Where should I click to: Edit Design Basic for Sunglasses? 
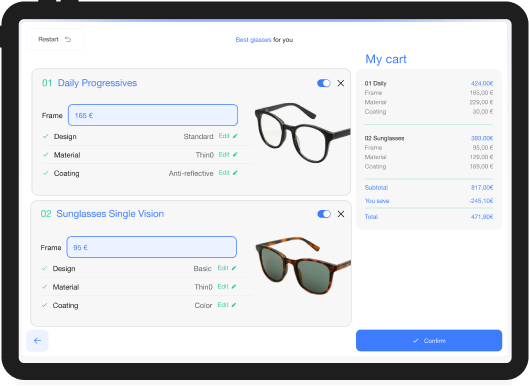pos(227,268)
